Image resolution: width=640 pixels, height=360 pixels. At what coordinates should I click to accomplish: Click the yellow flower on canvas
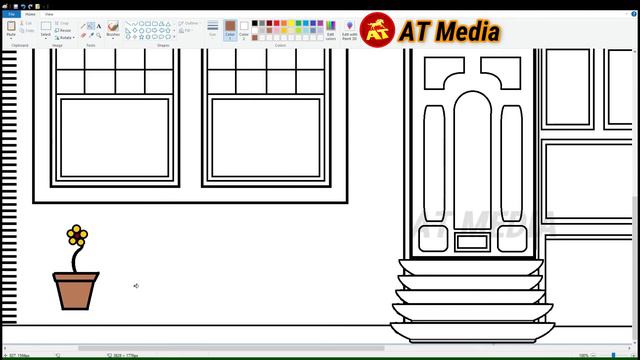point(77,235)
